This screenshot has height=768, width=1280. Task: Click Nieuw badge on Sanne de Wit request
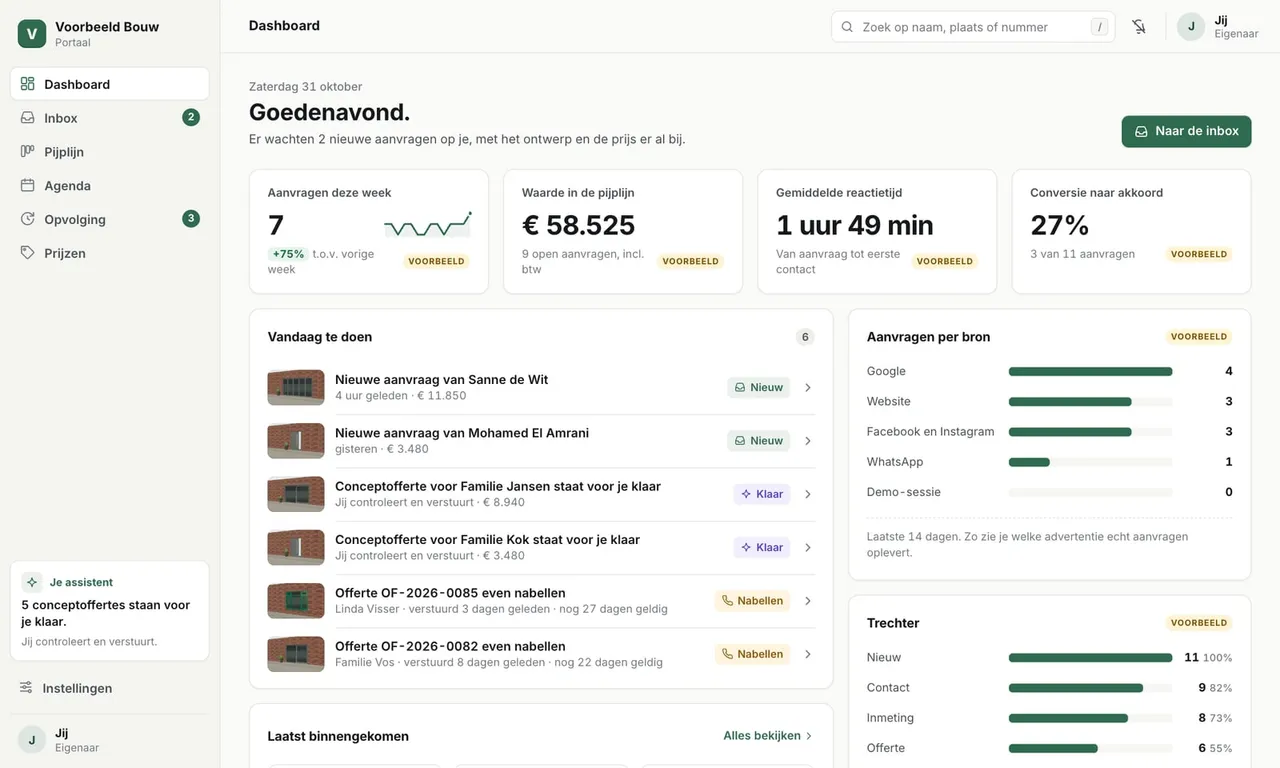point(759,387)
